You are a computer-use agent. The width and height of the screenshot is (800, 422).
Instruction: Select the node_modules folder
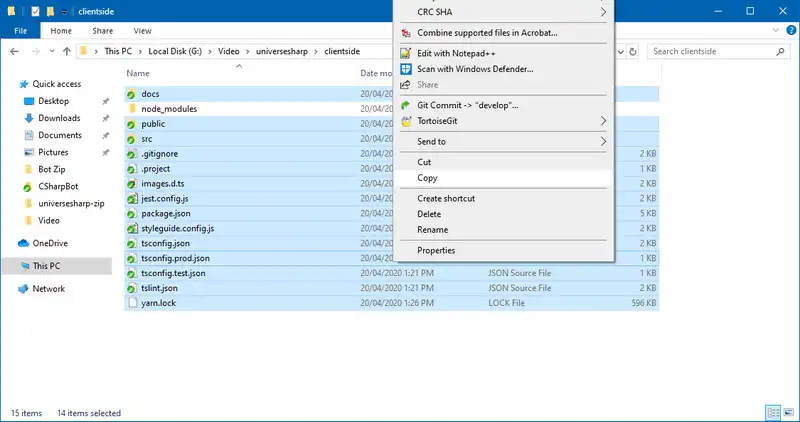[169, 109]
